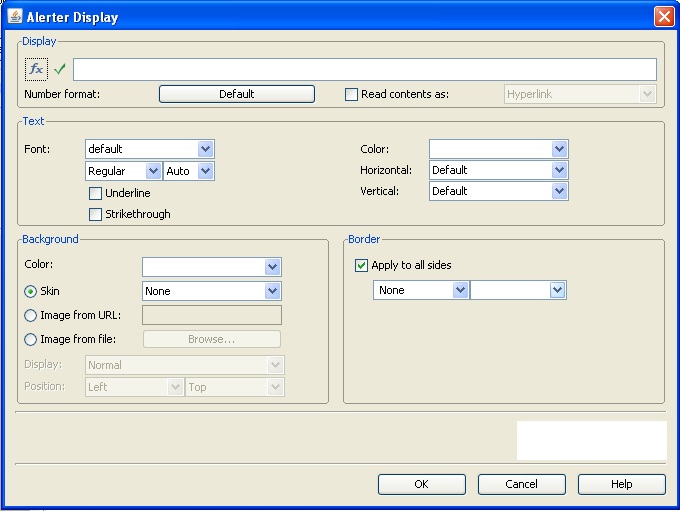This screenshot has width=680, height=511.
Task: Click the Browse... button
Action: [x=212, y=339]
